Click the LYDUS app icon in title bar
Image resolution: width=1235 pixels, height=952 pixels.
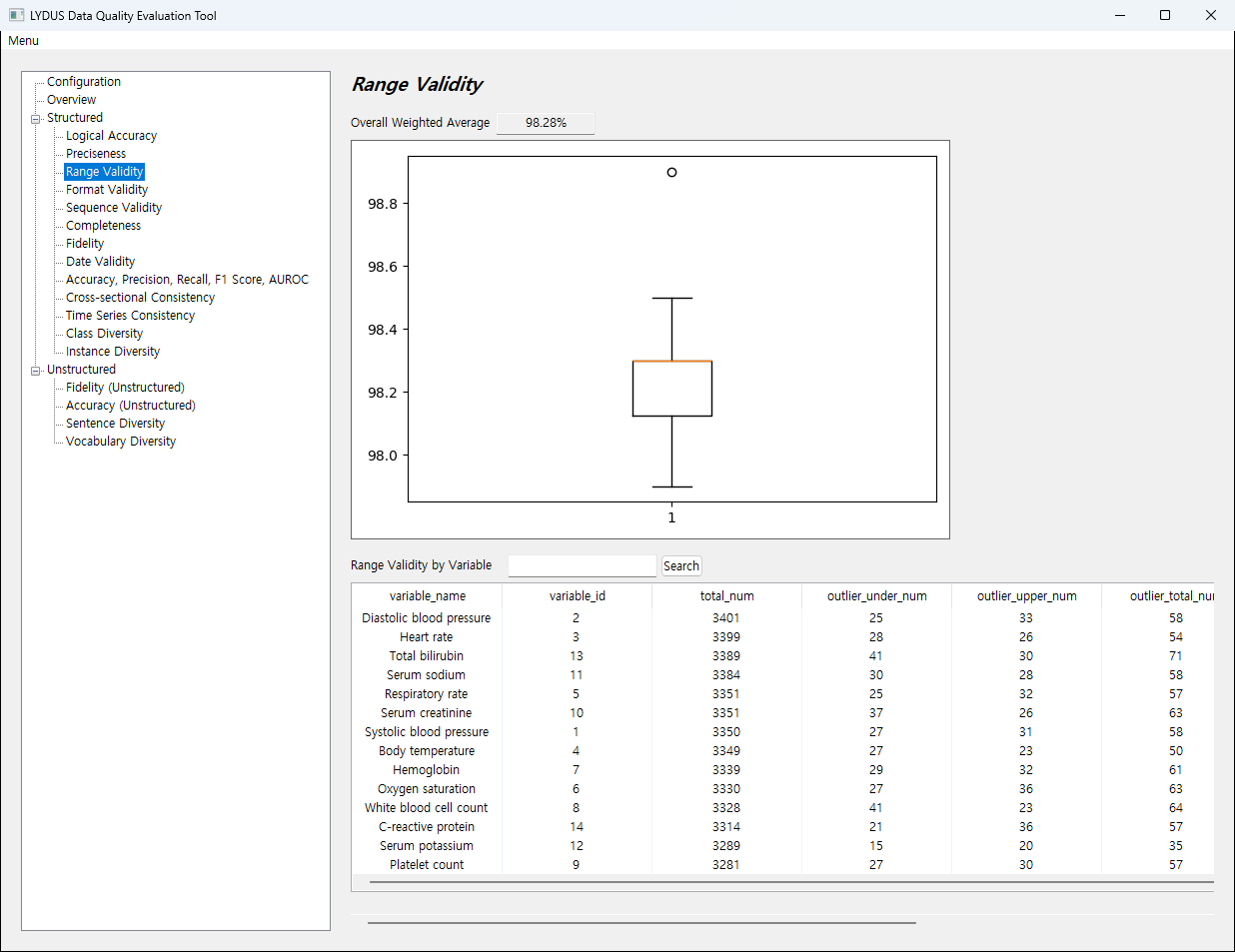pos(17,15)
